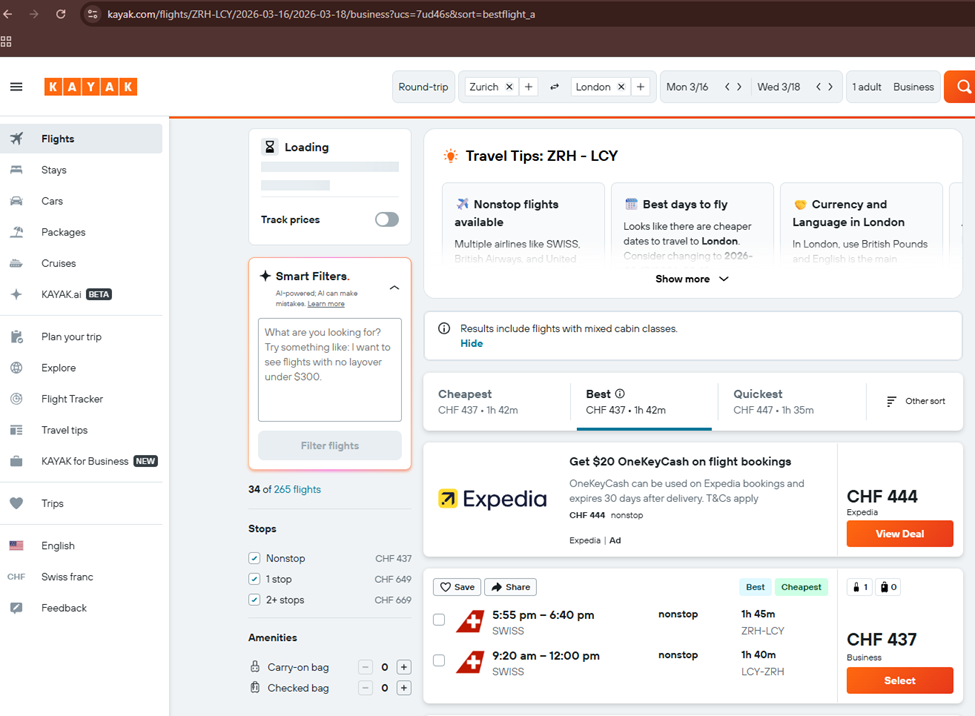The width and height of the screenshot is (975, 716).
Task: Decrease Checked bag count
Action: (366, 688)
